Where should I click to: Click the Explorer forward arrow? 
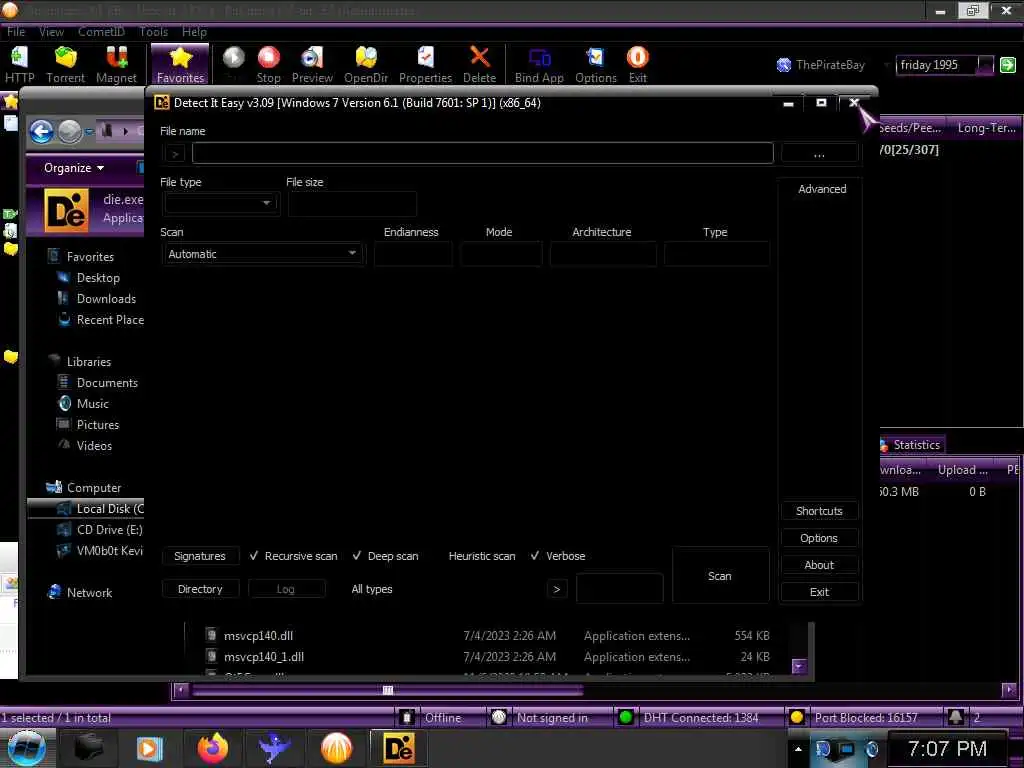coord(70,132)
